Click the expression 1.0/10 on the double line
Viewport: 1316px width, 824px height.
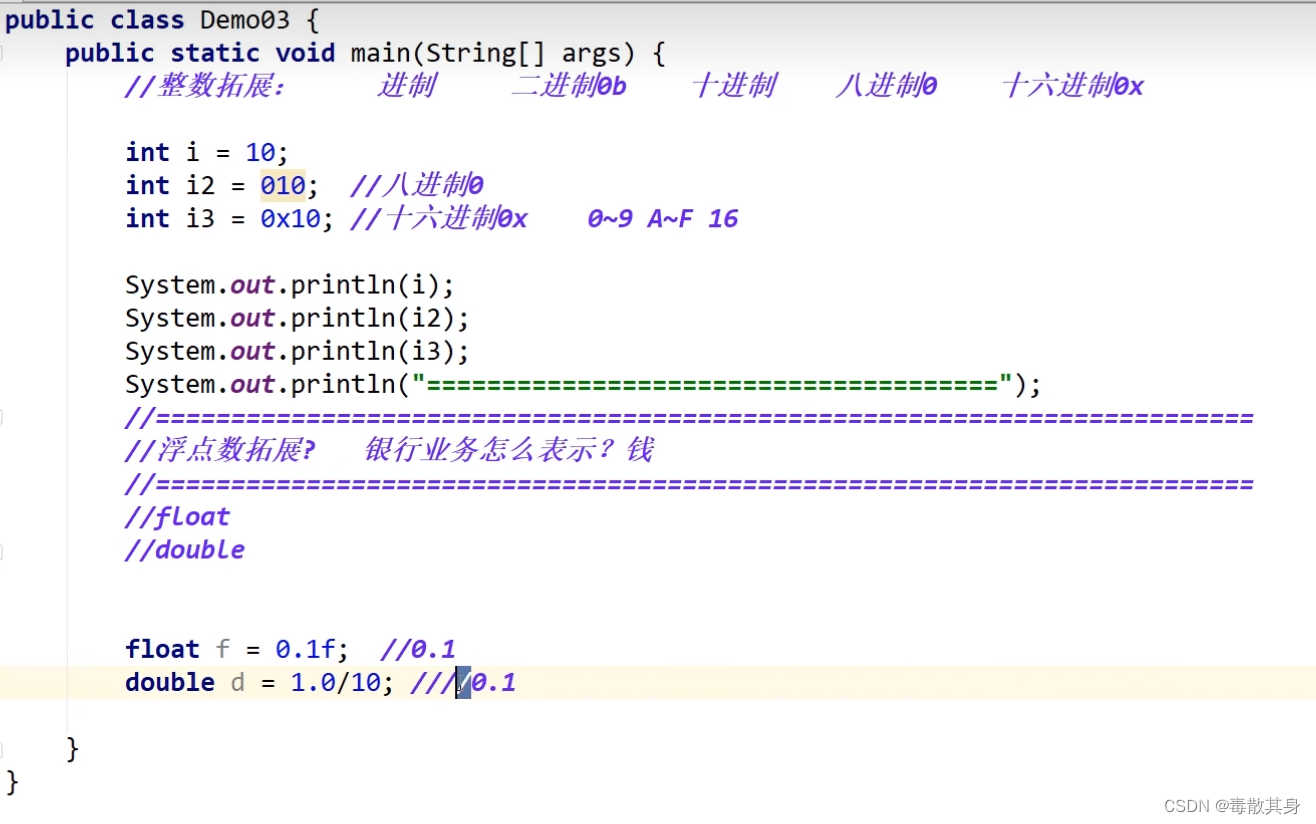333,682
